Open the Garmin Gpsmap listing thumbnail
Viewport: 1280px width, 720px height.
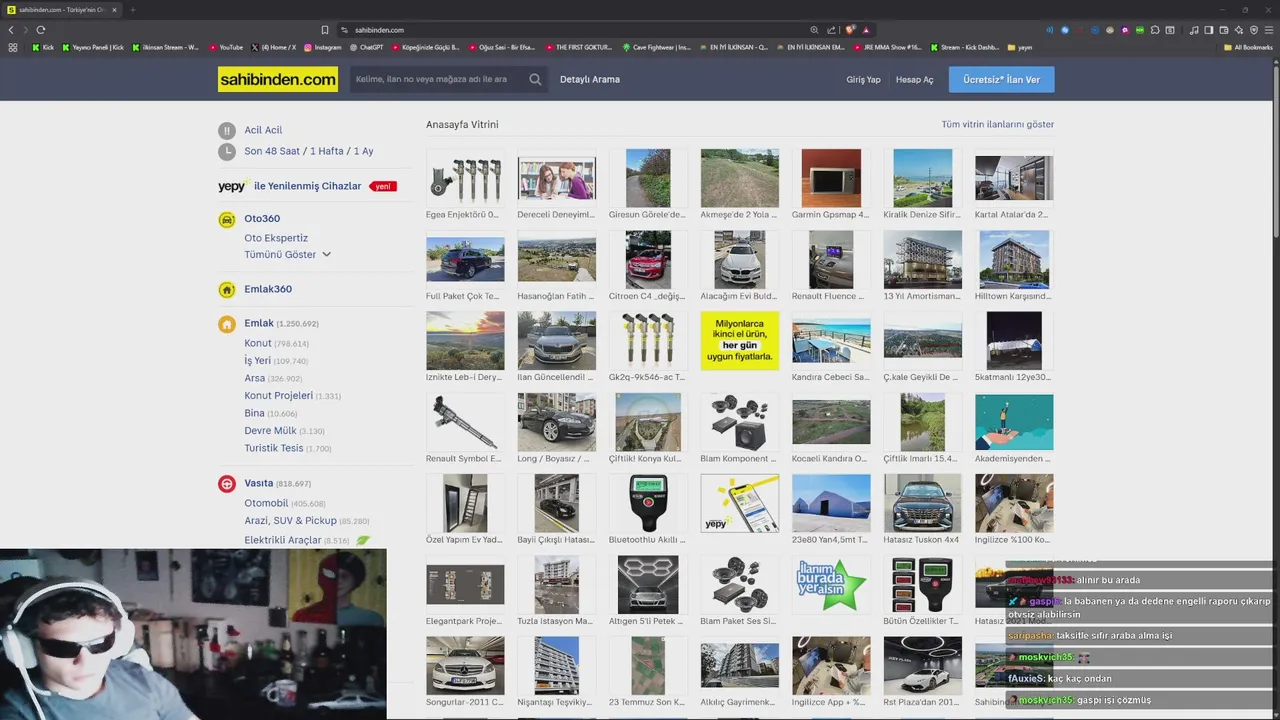[x=831, y=178]
